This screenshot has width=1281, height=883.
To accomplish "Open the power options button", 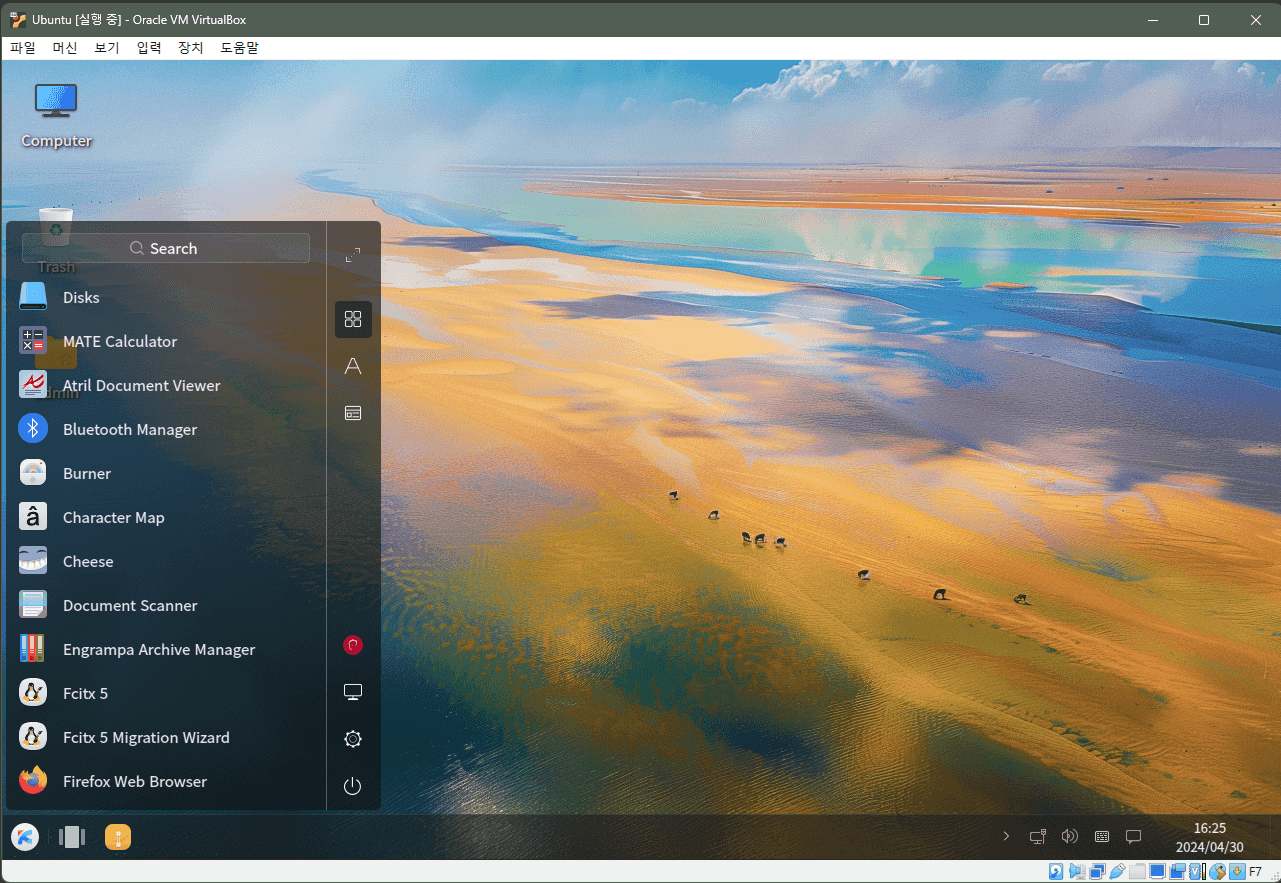I will (x=352, y=786).
